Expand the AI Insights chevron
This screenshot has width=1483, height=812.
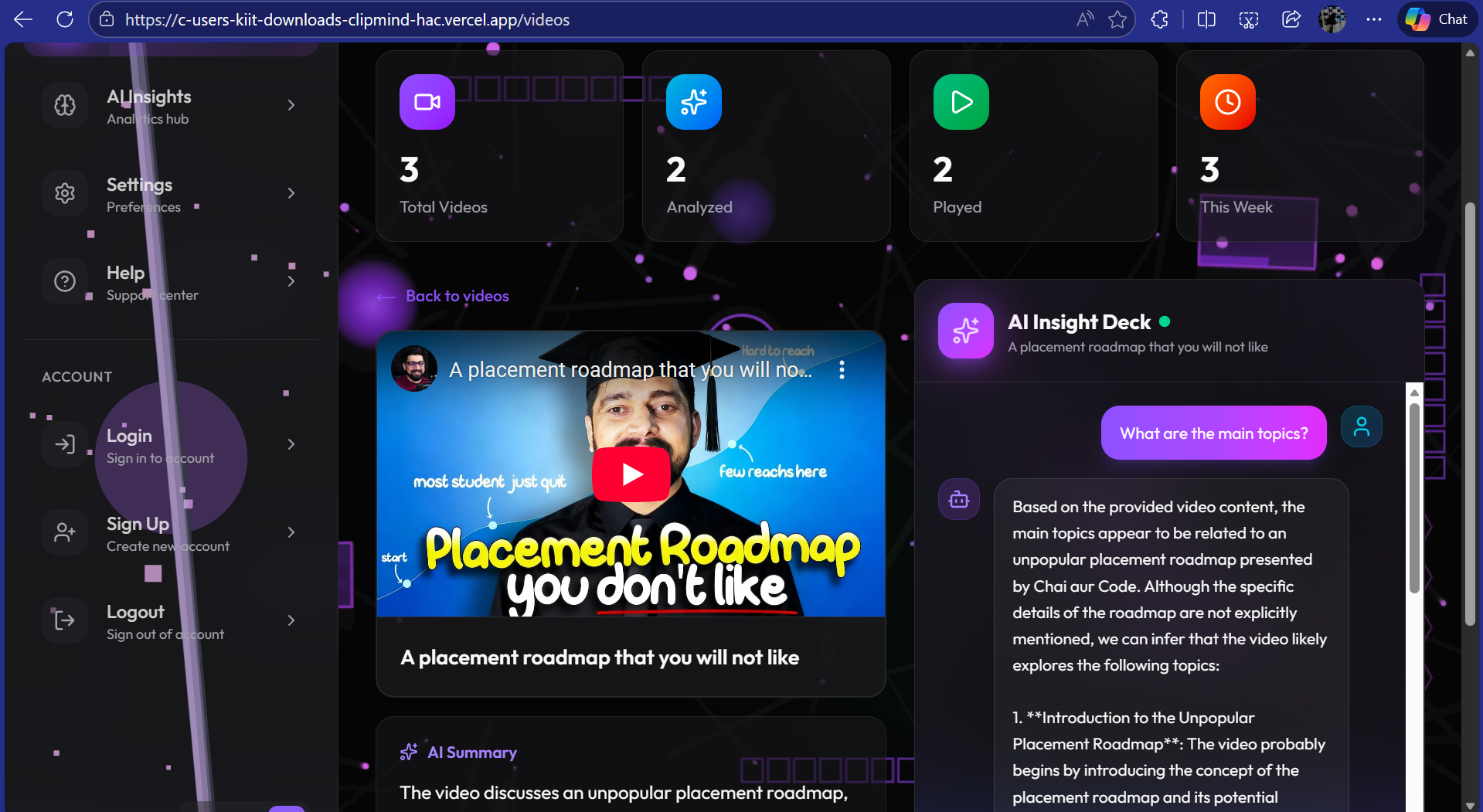(x=291, y=105)
